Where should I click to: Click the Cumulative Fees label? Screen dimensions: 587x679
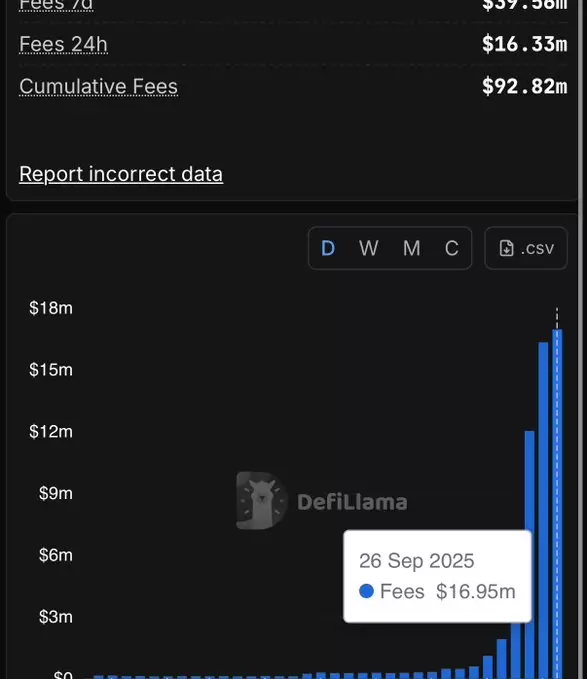(99, 86)
